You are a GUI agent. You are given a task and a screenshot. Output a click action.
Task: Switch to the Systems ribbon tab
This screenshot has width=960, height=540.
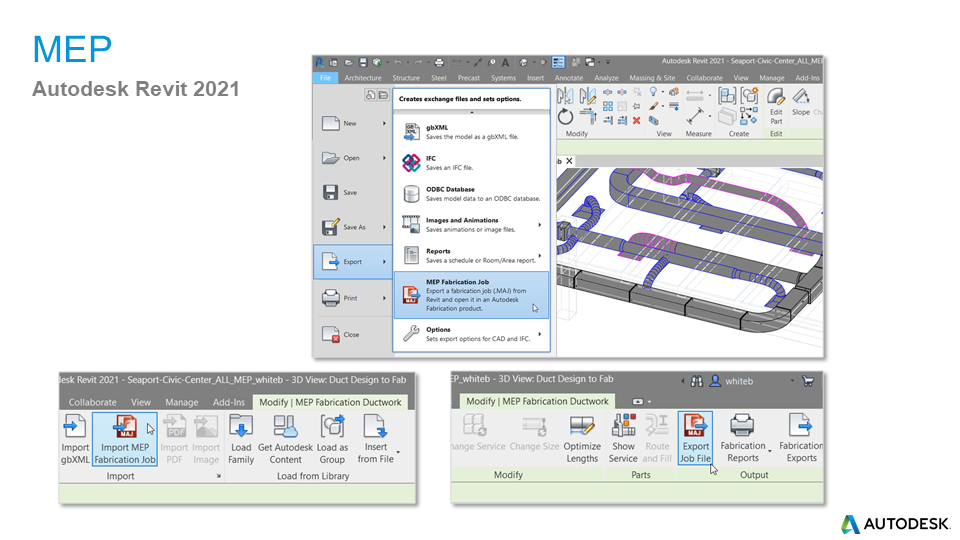(x=503, y=77)
